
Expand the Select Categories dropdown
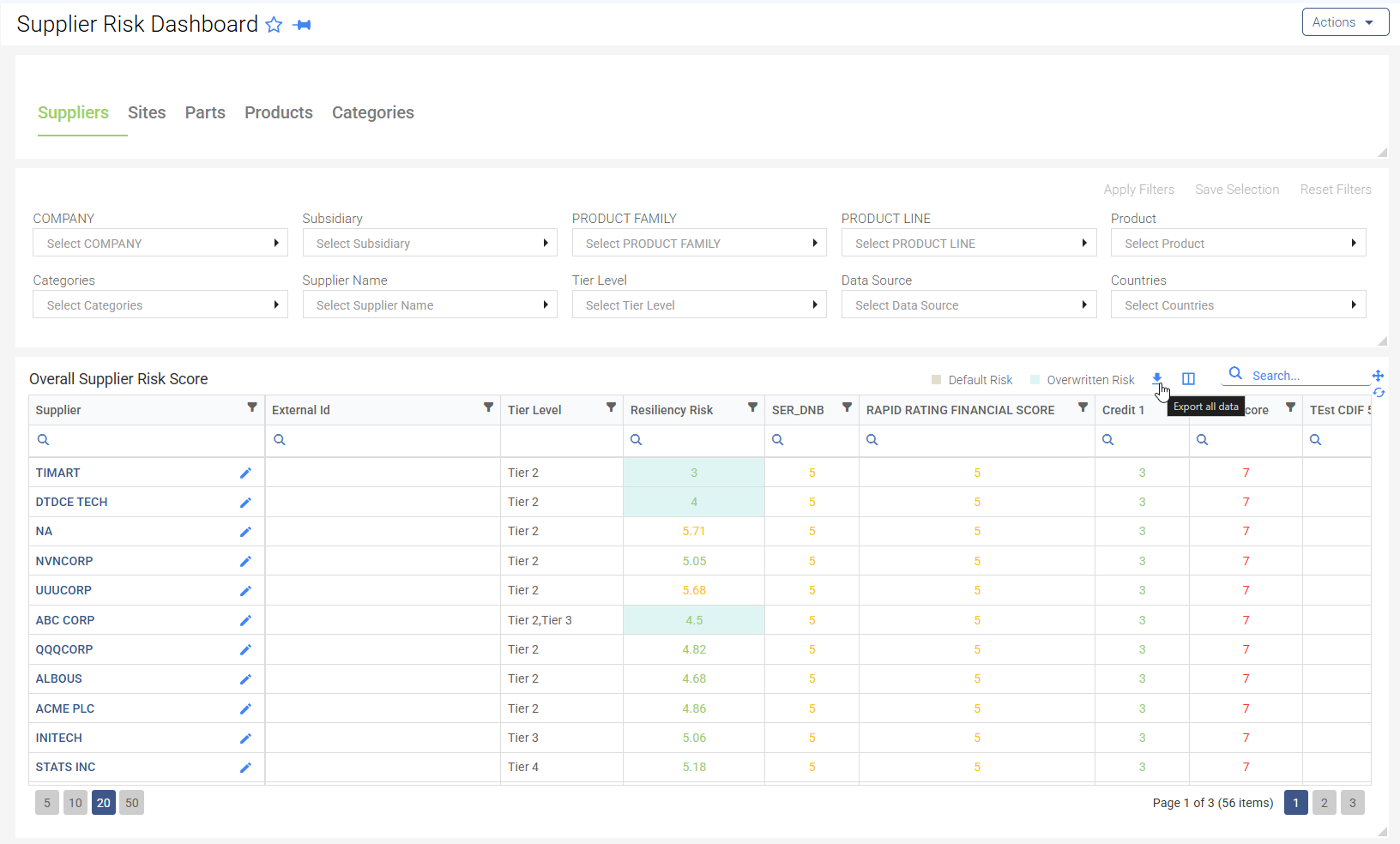point(160,304)
